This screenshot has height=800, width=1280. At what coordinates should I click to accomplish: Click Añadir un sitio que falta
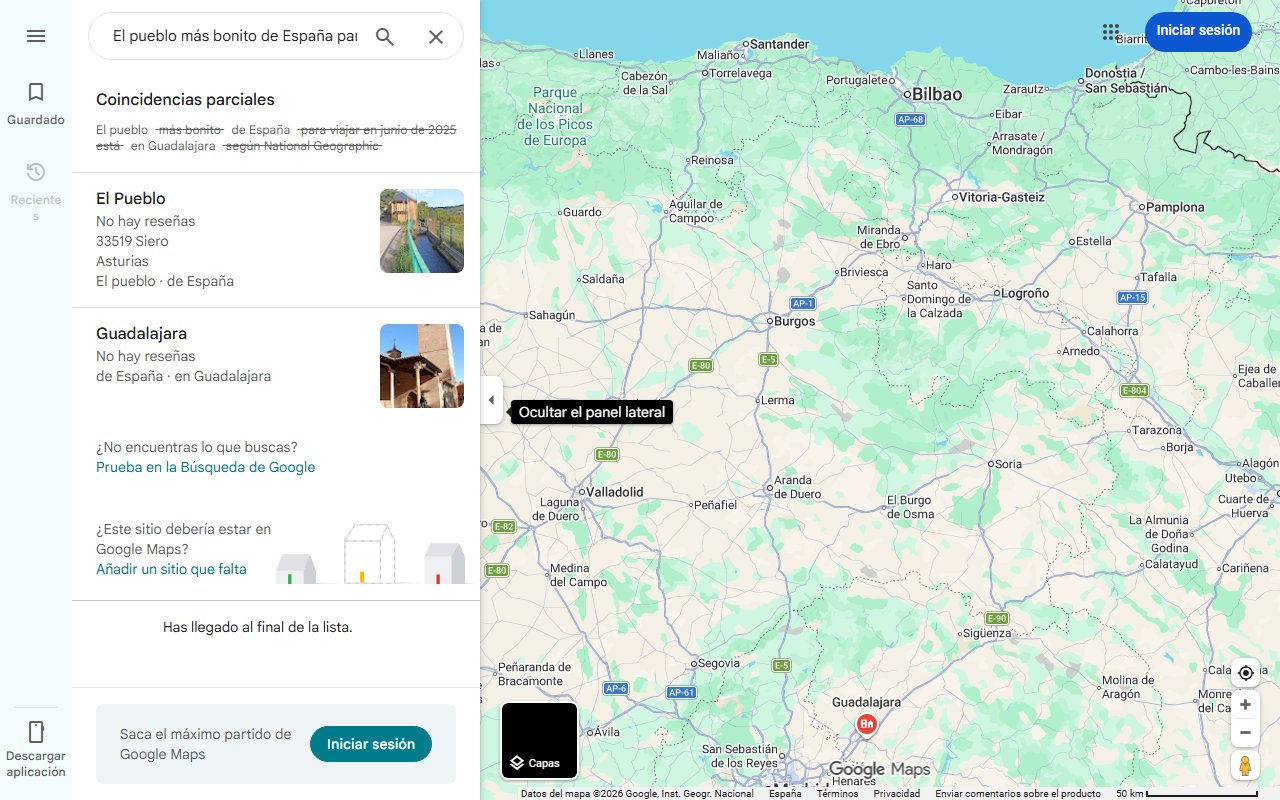[171, 569]
